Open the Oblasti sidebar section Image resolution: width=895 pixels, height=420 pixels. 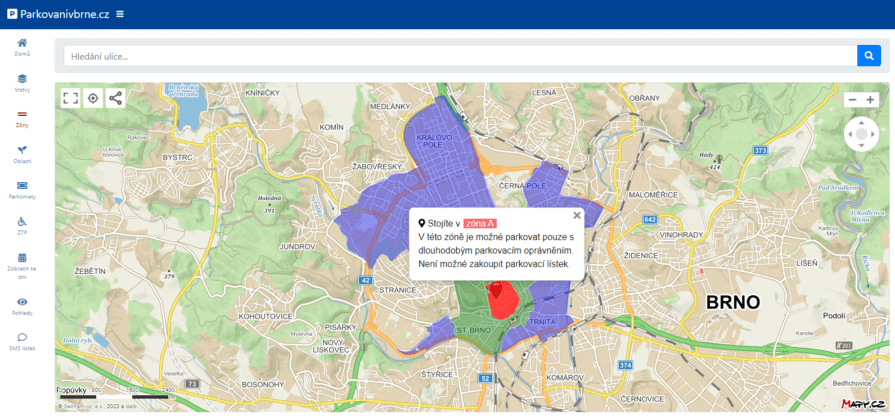22,153
